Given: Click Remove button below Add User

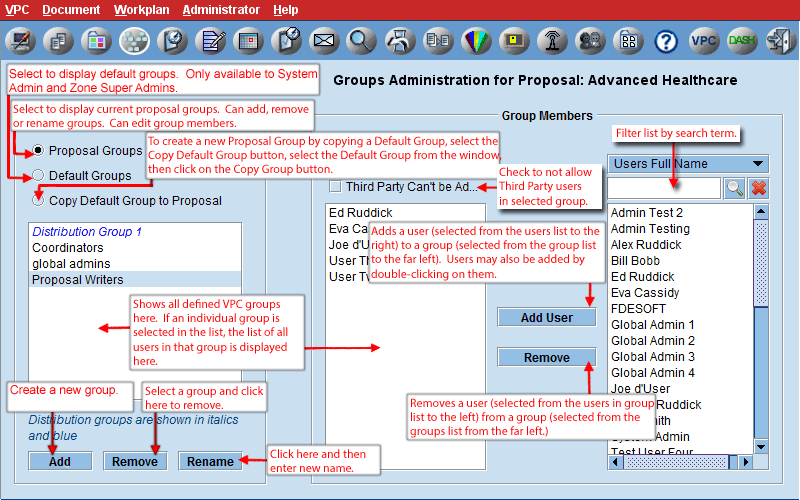Looking at the screenshot, I should click(x=547, y=357).
